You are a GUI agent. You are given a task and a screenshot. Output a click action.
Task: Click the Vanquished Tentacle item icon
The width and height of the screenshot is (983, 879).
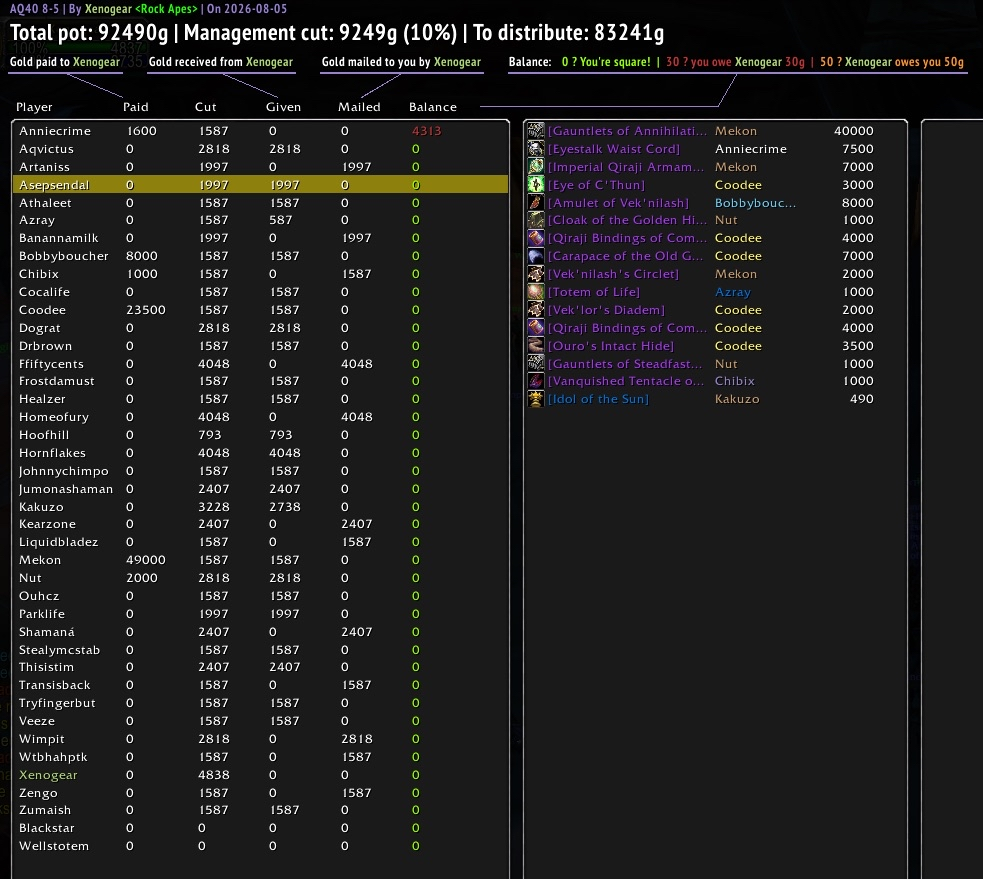(x=535, y=381)
